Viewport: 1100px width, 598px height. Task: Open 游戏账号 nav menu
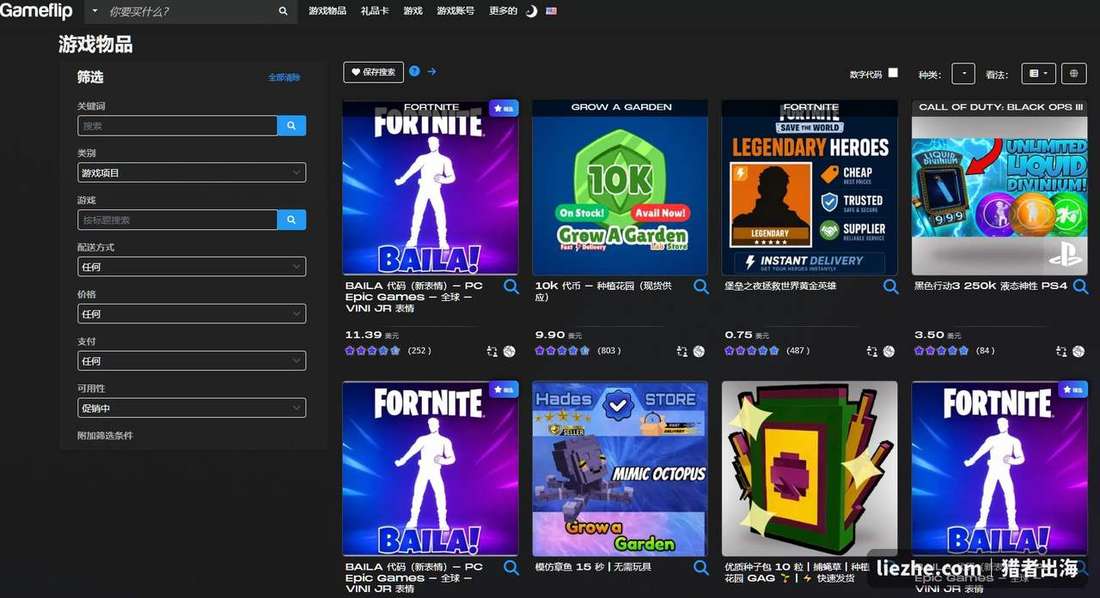455,11
